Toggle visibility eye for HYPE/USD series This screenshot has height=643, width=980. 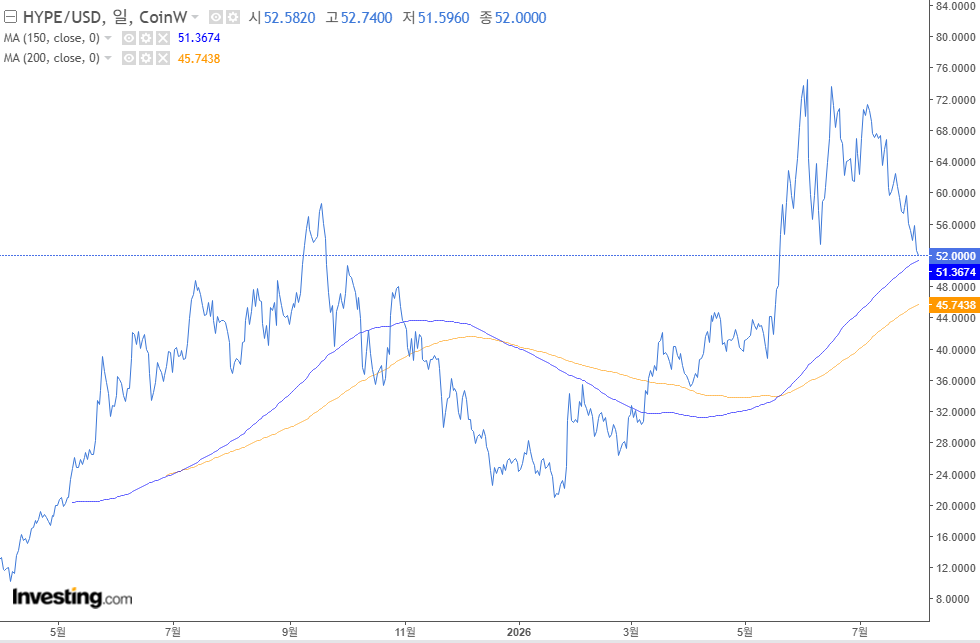pos(216,17)
